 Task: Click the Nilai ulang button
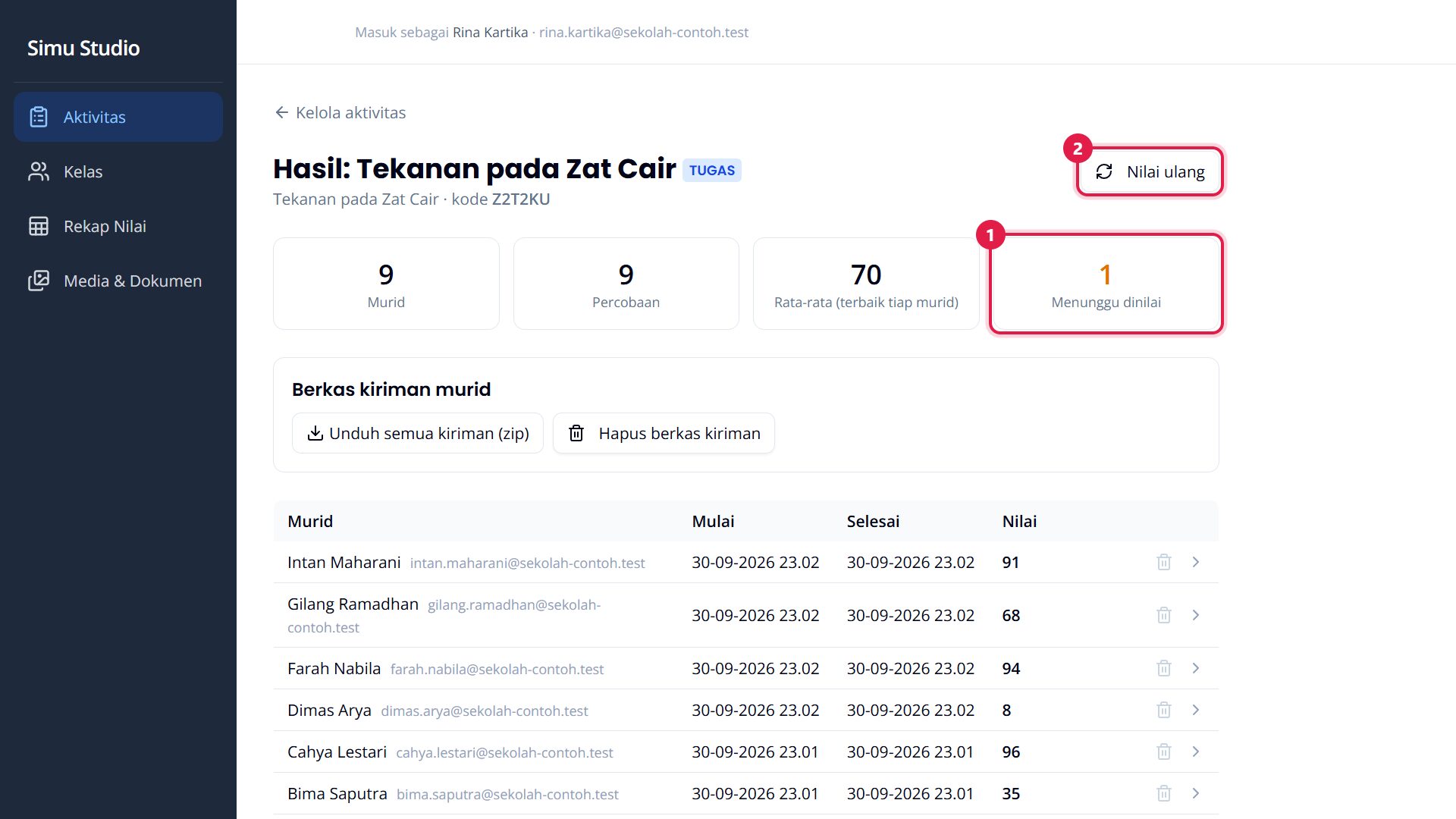tap(1150, 171)
